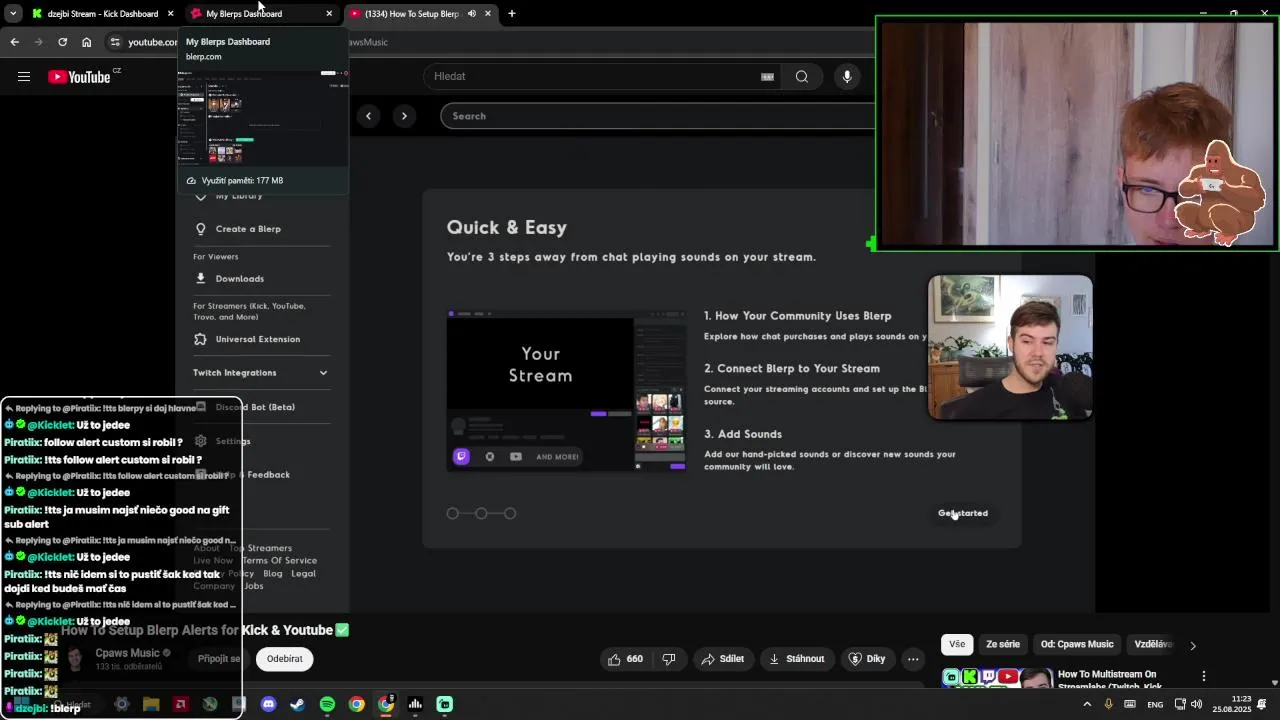This screenshot has width=1280, height=720.
Task: Open Steam from the taskbar
Action: click(x=297, y=704)
